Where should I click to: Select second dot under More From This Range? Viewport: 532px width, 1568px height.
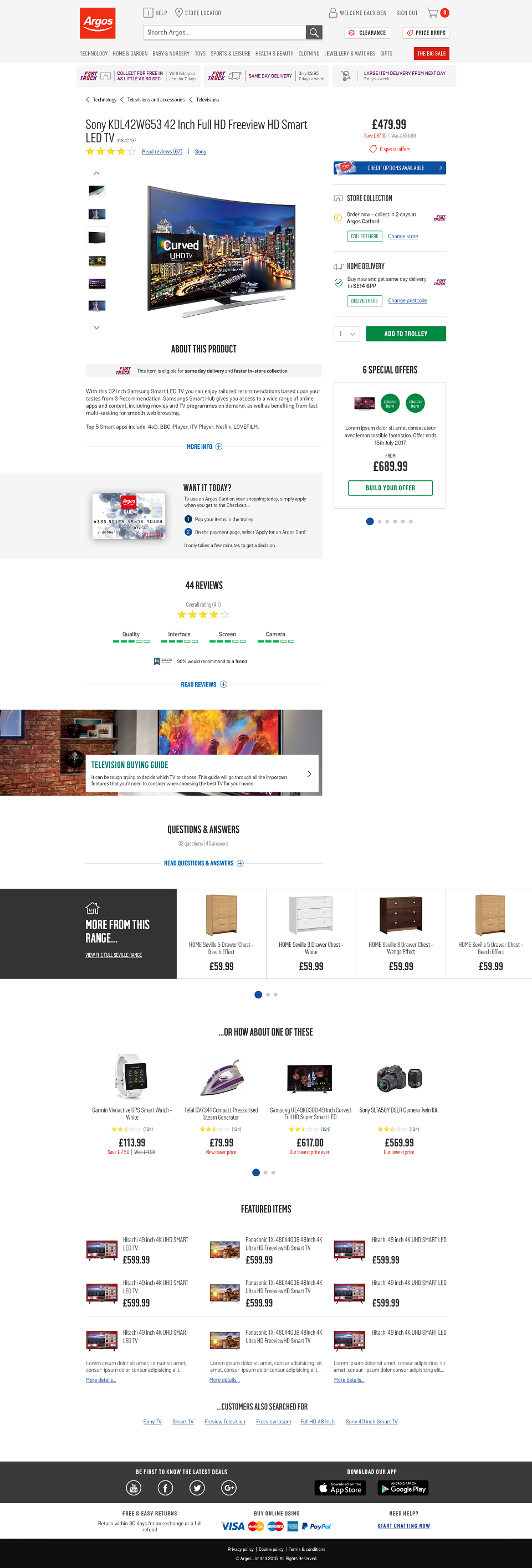(x=268, y=995)
